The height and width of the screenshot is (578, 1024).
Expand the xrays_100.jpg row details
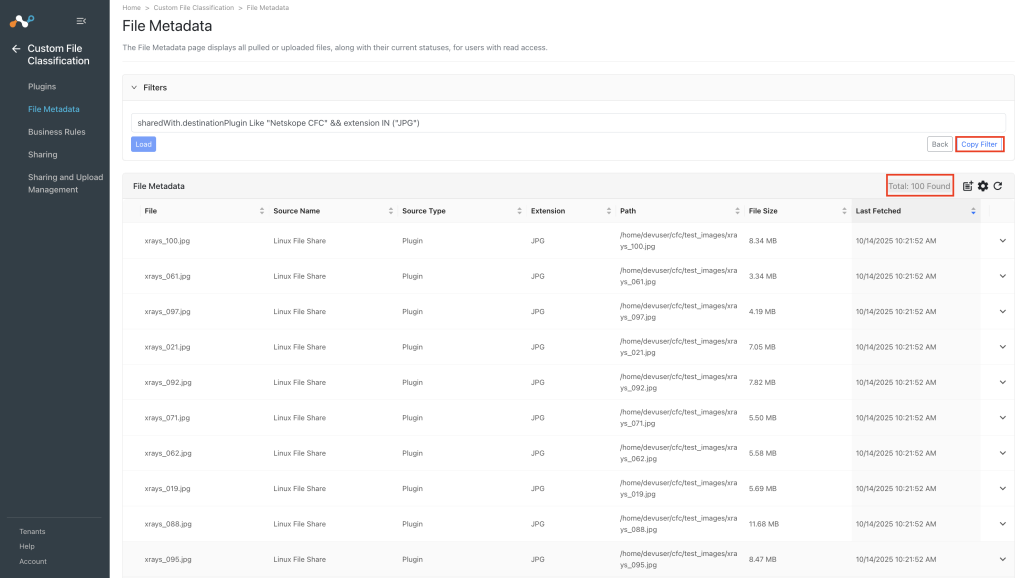1002,241
